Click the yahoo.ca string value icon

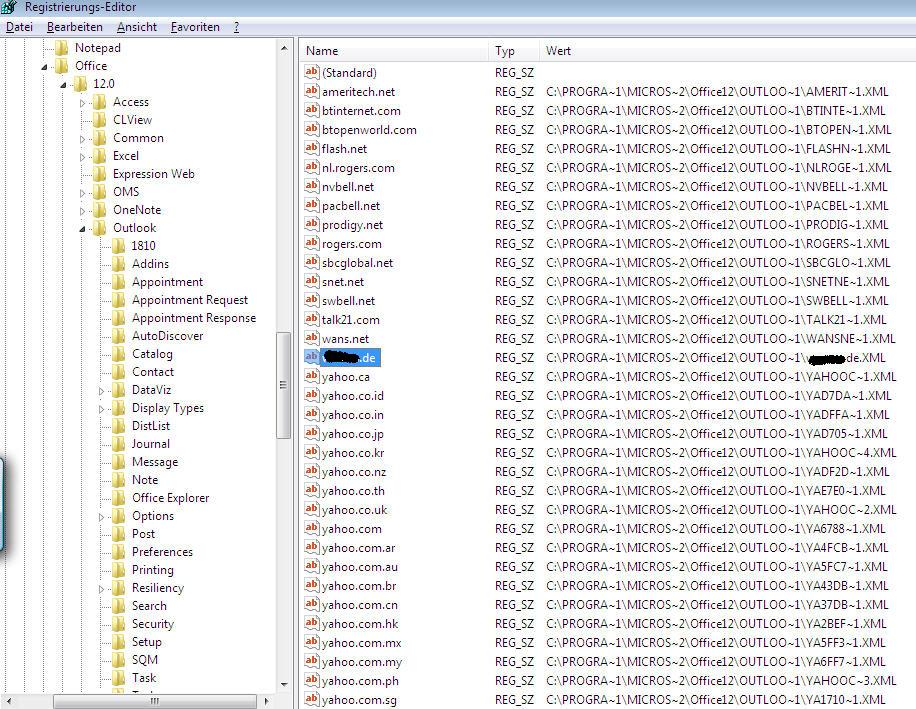[x=311, y=376]
